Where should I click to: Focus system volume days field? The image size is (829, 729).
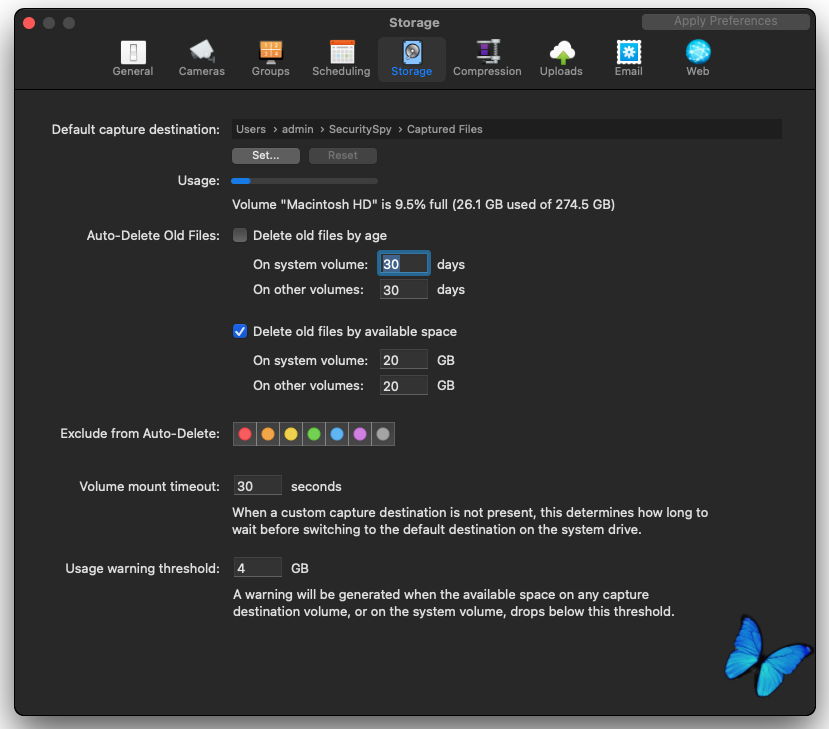(404, 264)
